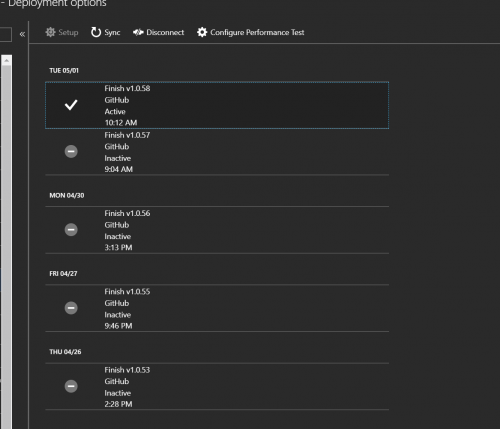Select the Finish v1.0.56 deployment title
Image resolution: width=500 pixels, height=429 pixels.
(127, 213)
